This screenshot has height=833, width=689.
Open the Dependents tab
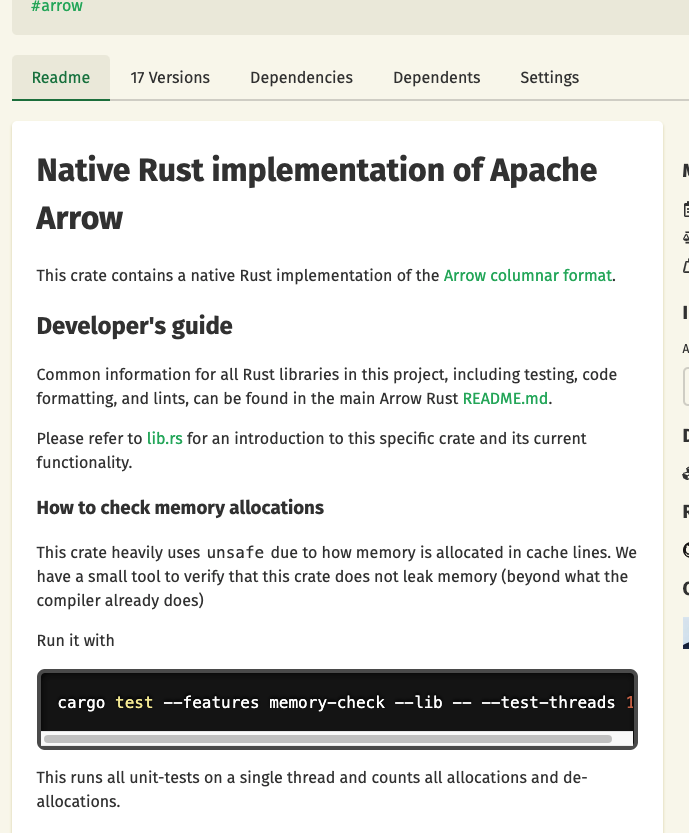click(x=437, y=78)
